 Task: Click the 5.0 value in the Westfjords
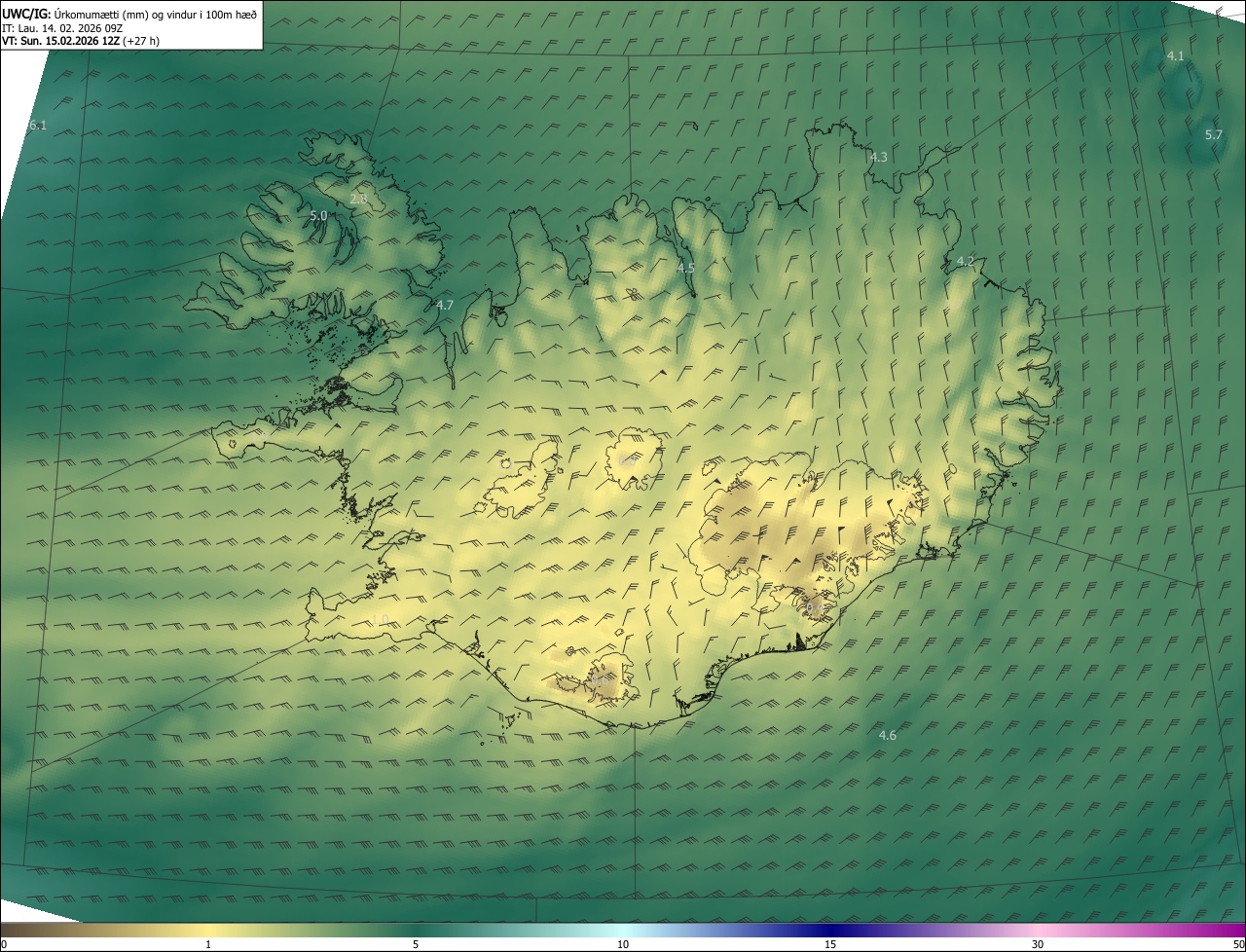pyautogui.click(x=318, y=215)
